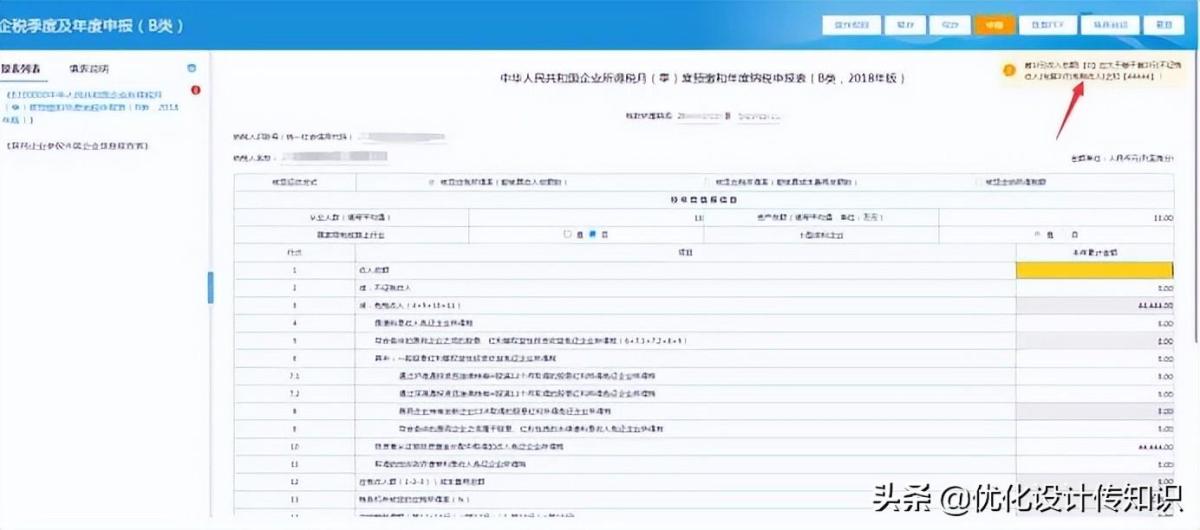The height and width of the screenshot is (530, 1200).
Task: Open the second report link in sidebar list
Action: tap(77, 146)
